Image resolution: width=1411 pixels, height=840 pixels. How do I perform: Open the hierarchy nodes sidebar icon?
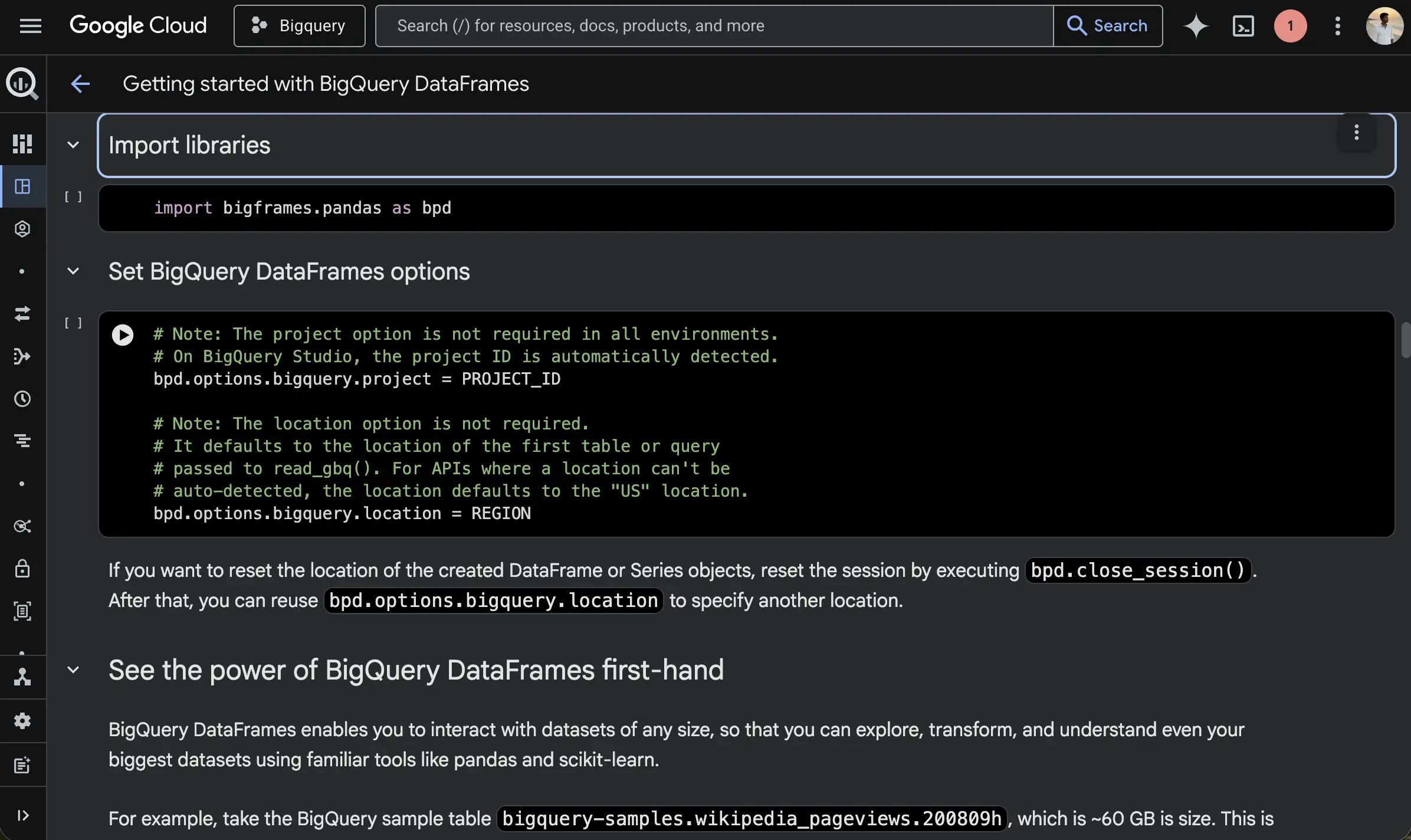pos(22,677)
